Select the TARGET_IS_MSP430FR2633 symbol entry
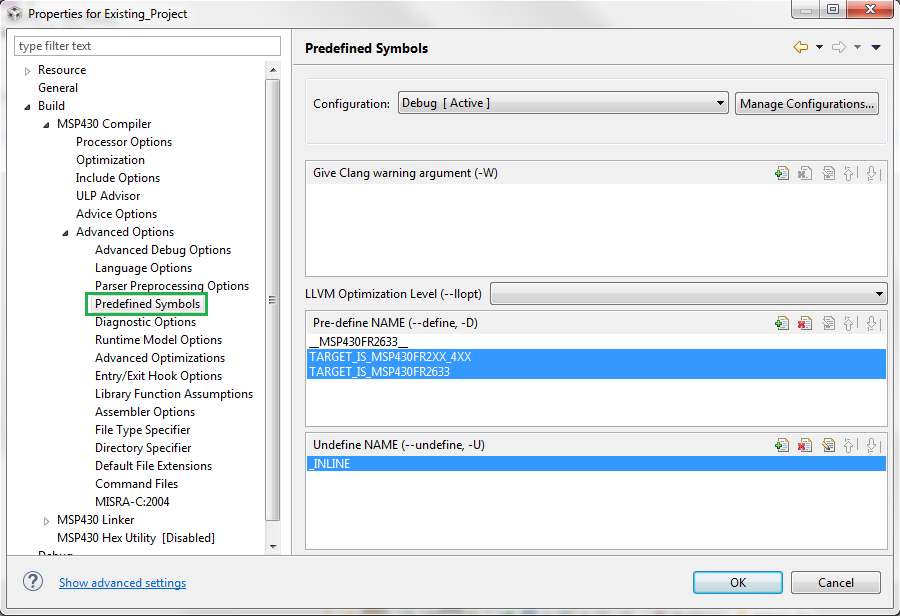900x616 pixels. [x=379, y=372]
